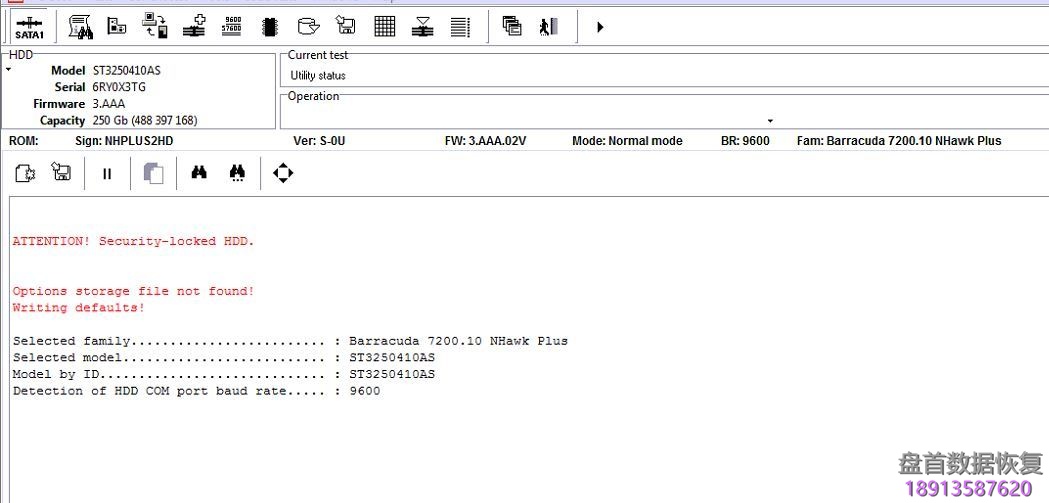Click the capacity value 250 Gb (488 397 168)

click(145, 120)
